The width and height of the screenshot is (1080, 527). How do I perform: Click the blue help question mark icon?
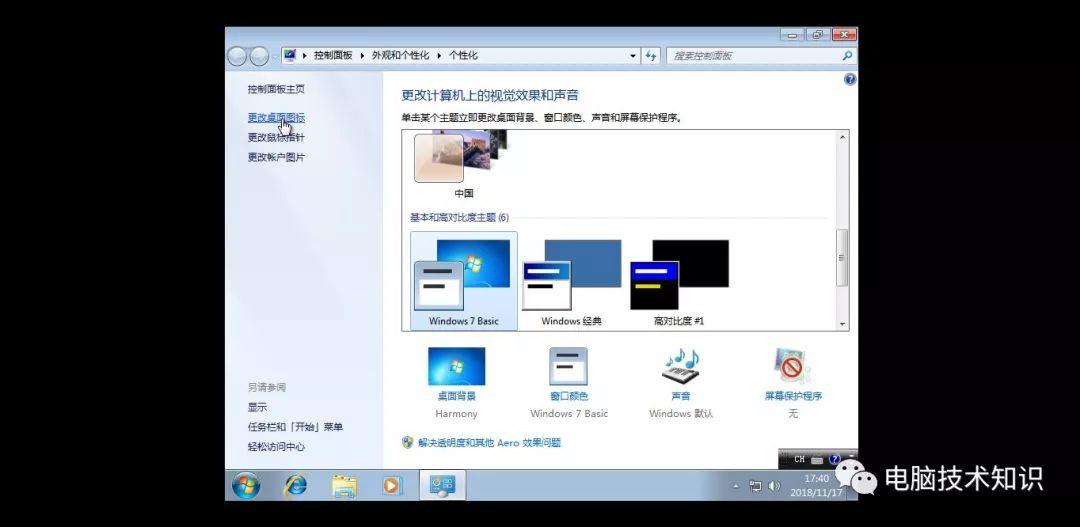pyautogui.click(x=850, y=79)
